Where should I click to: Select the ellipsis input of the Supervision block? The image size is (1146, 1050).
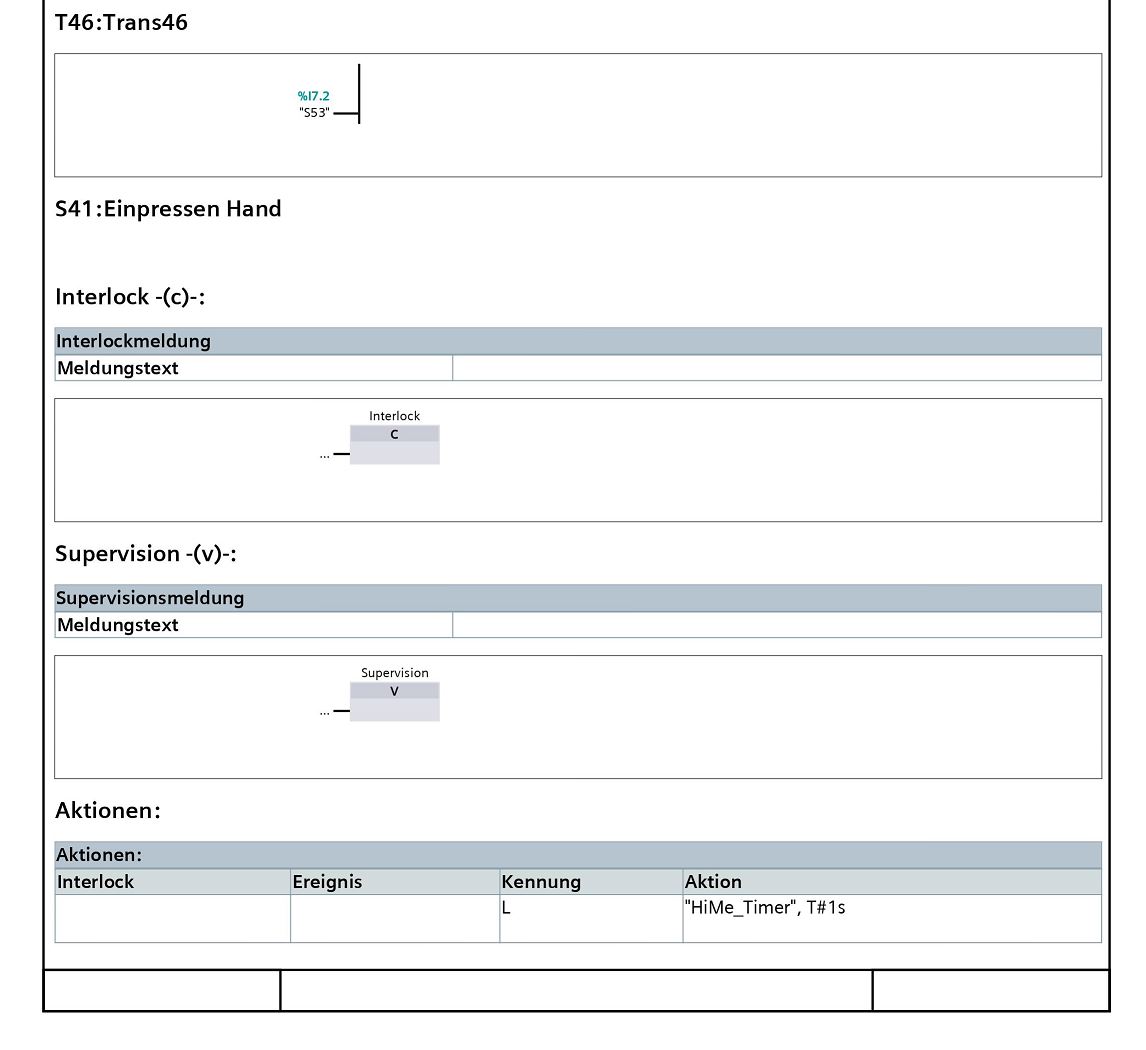(x=324, y=712)
